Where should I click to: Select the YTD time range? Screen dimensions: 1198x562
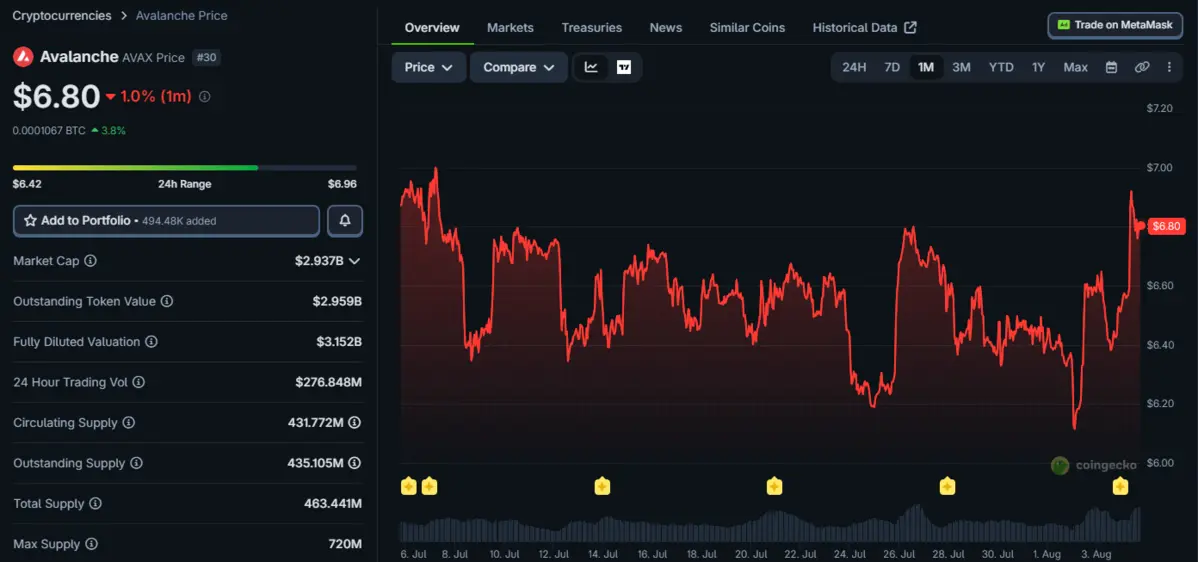point(1001,67)
